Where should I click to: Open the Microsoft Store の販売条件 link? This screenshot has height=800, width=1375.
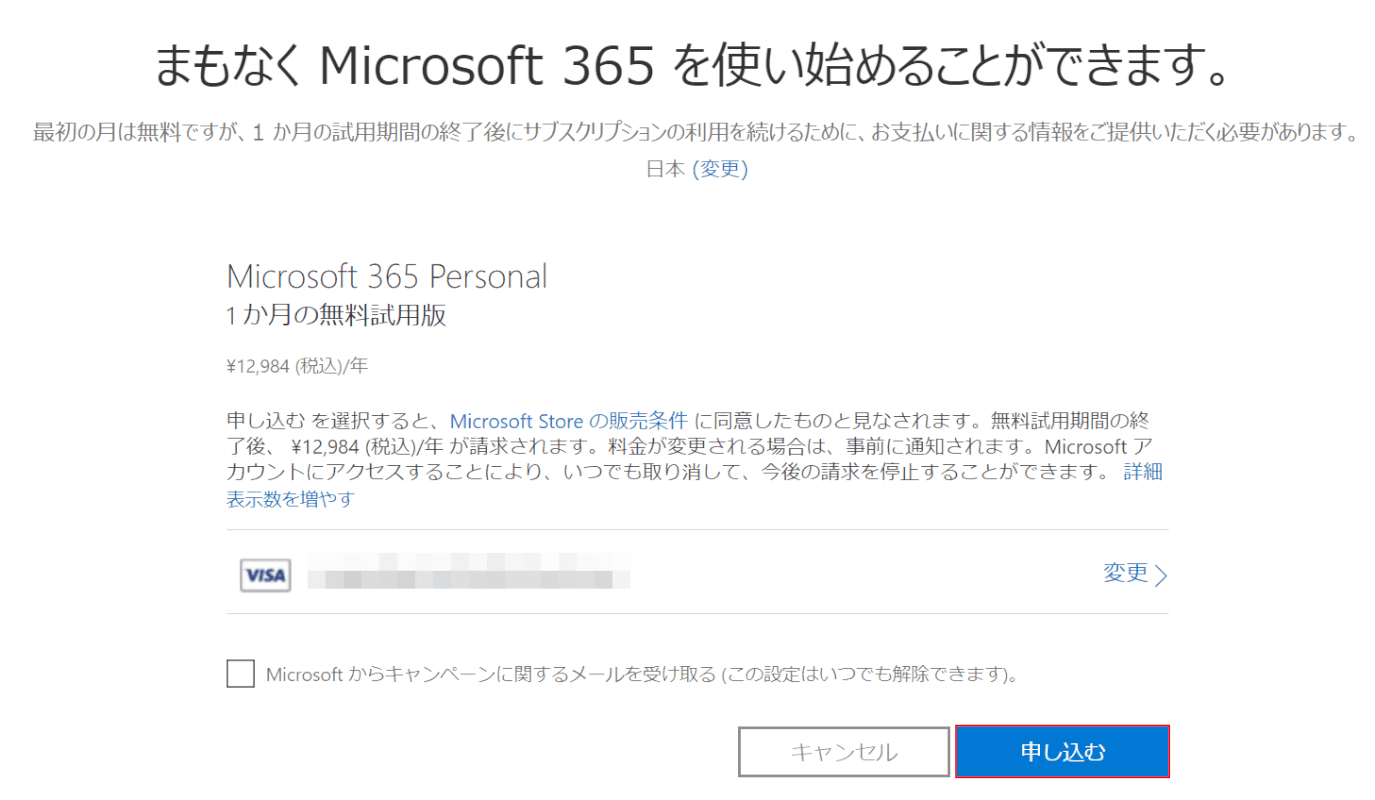pos(568,421)
